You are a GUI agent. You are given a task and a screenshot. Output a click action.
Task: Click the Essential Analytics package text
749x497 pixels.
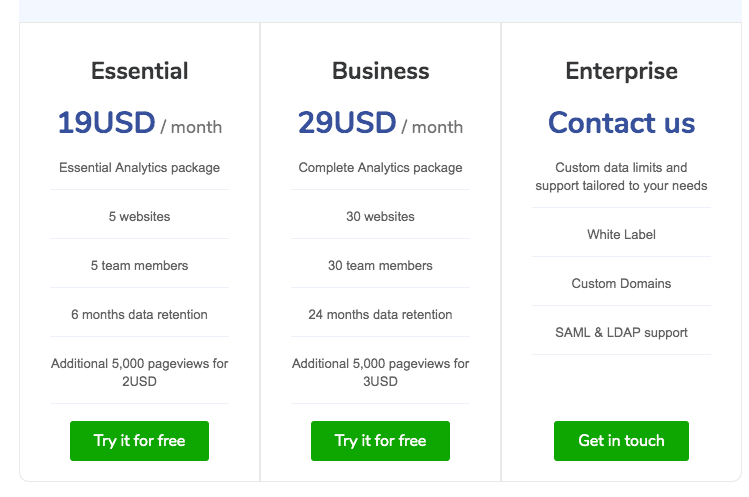(139, 168)
